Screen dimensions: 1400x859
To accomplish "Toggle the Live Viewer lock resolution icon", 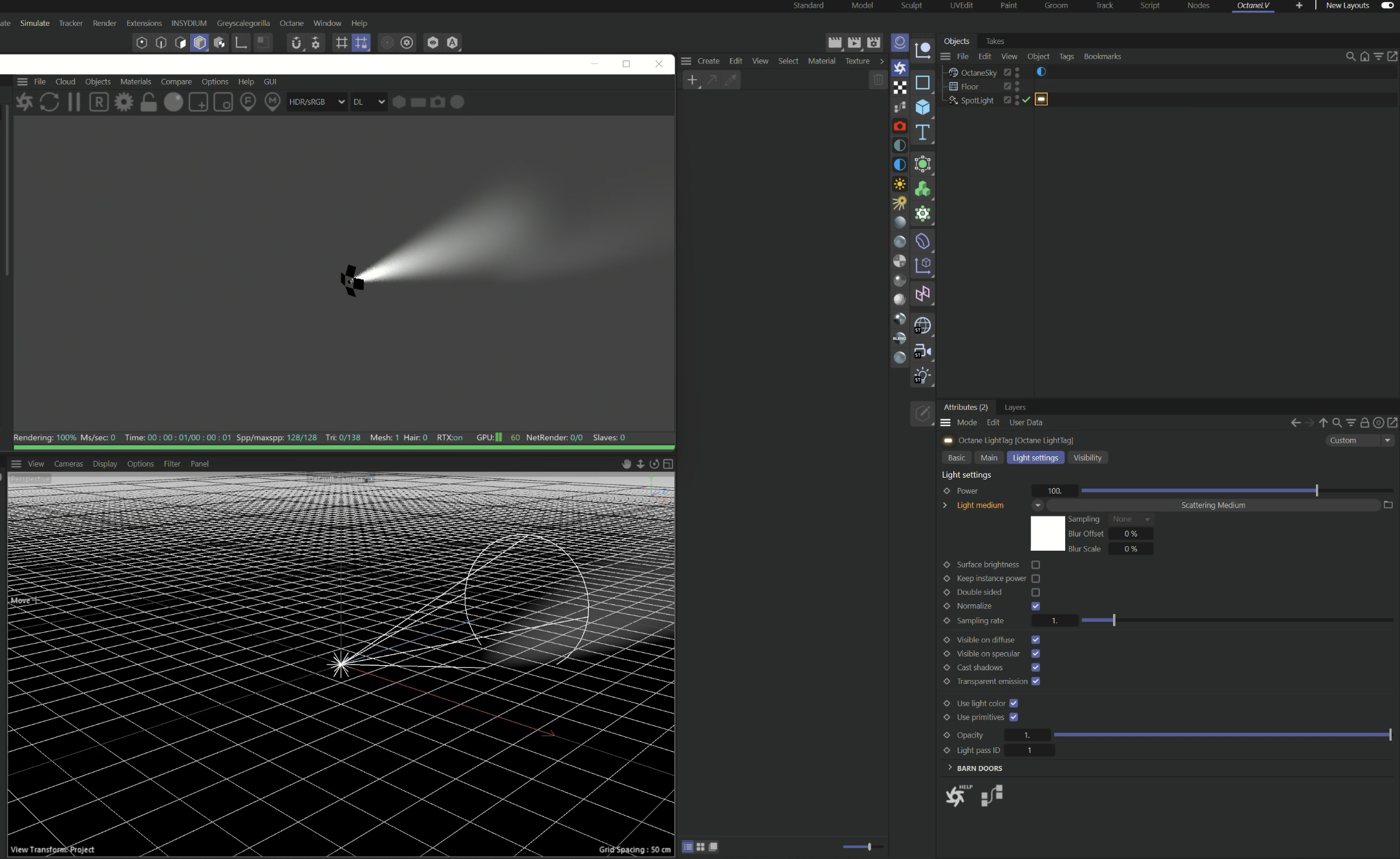I will click(x=149, y=102).
